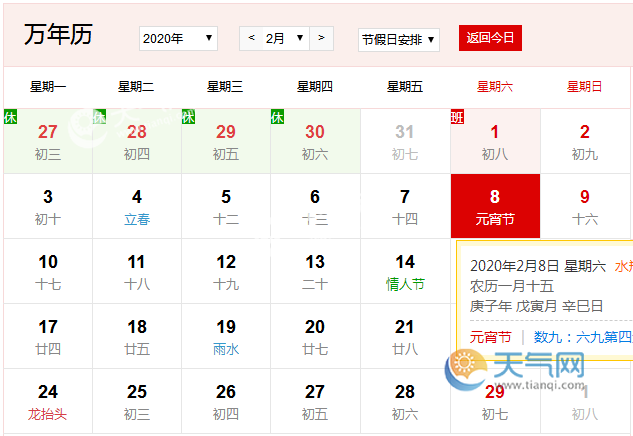Click 农历一月十五 text in tooltip
The image size is (633, 436).
coord(511,286)
